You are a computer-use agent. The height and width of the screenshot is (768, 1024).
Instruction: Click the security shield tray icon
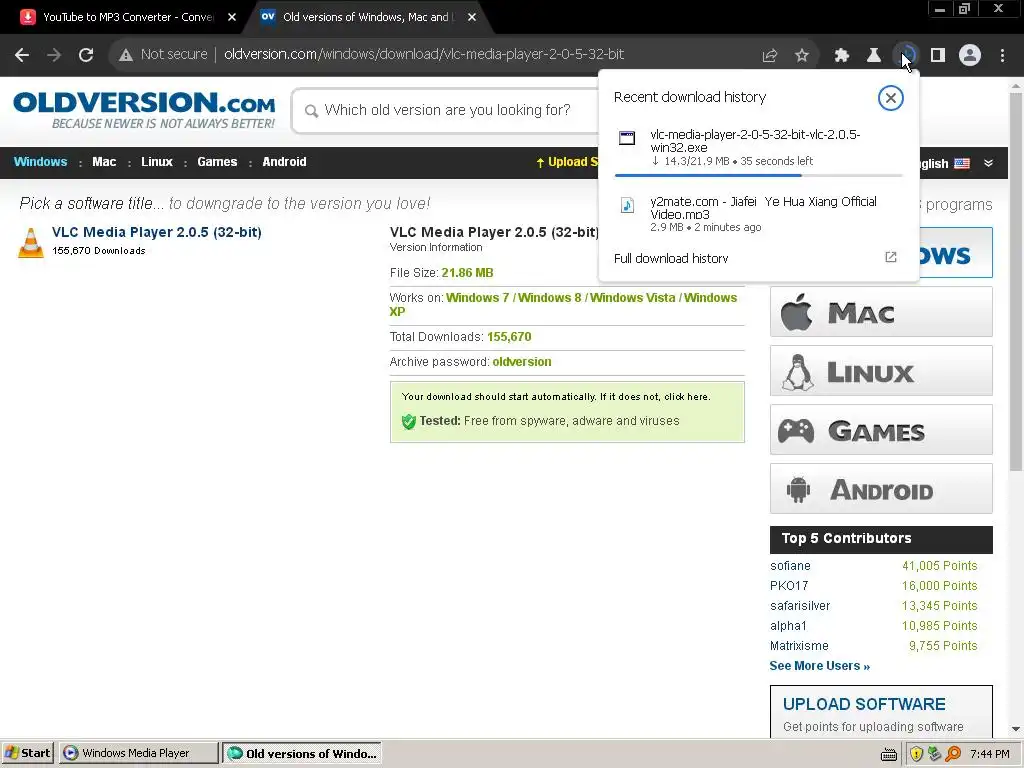[x=916, y=754]
